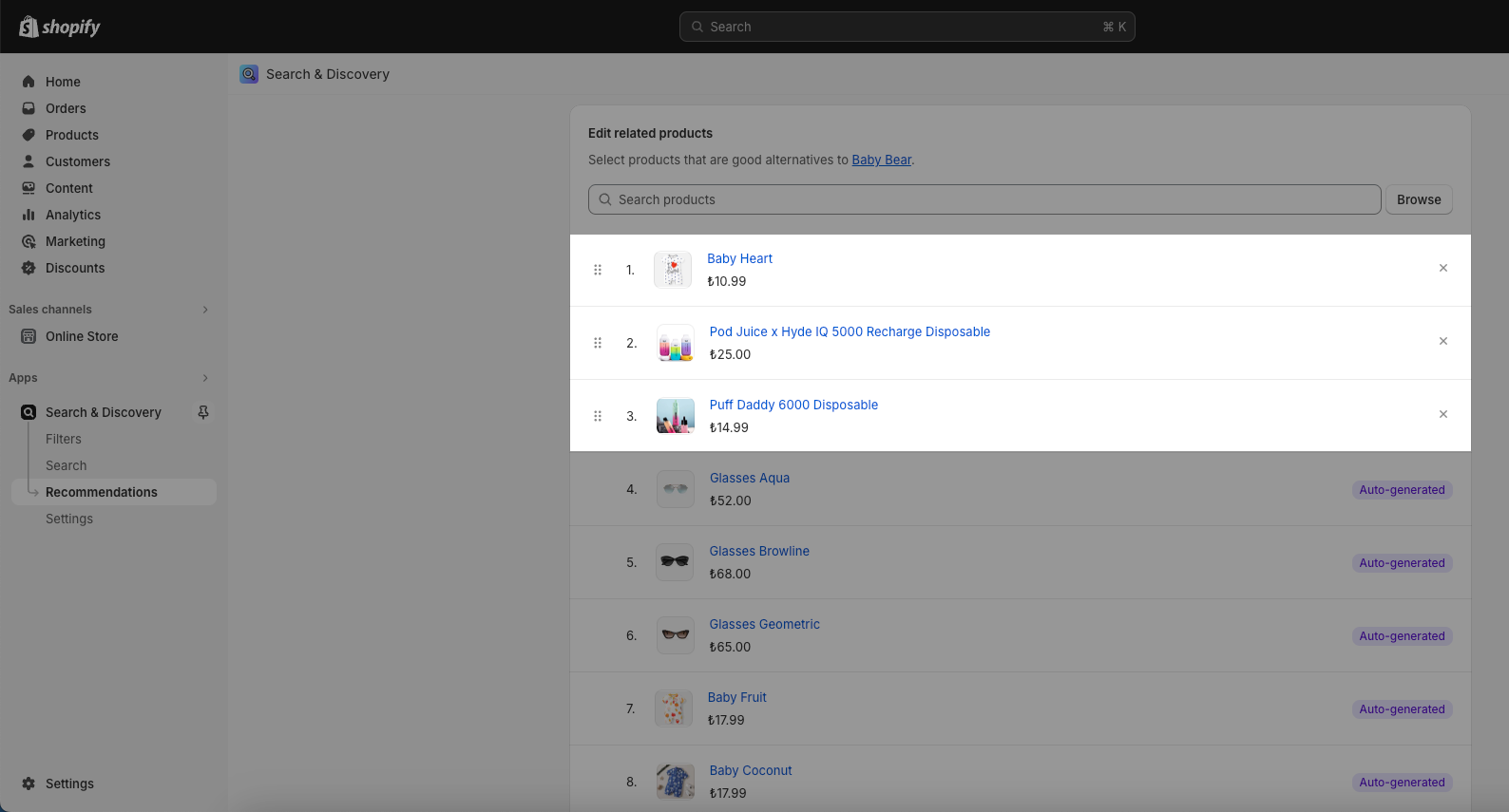Open Search sub-item under Search & Discovery
The image size is (1509, 812).
pyautogui.click(x=67, y=465)
